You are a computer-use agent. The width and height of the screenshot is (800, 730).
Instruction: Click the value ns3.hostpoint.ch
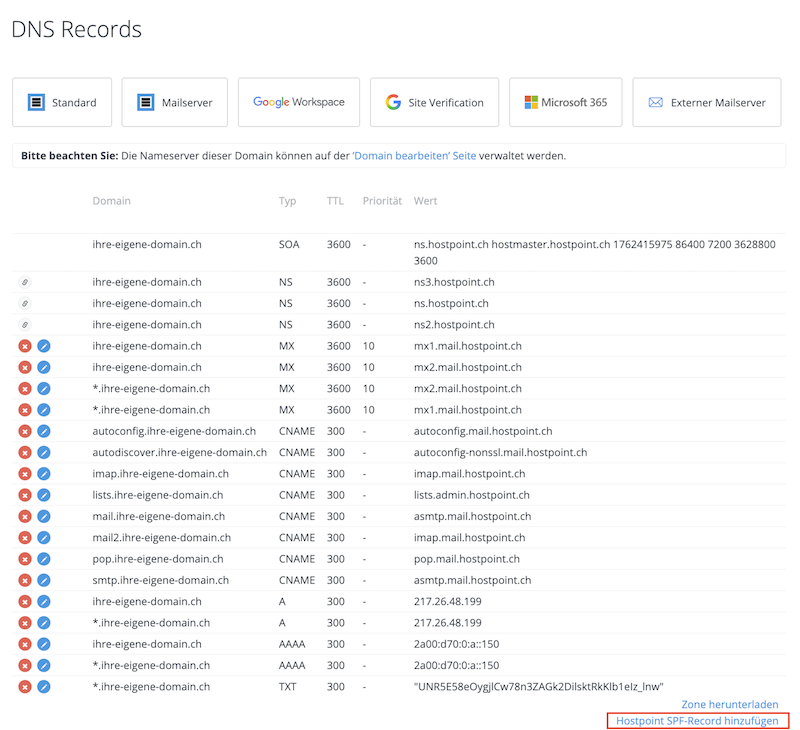(x=454, y=282)
